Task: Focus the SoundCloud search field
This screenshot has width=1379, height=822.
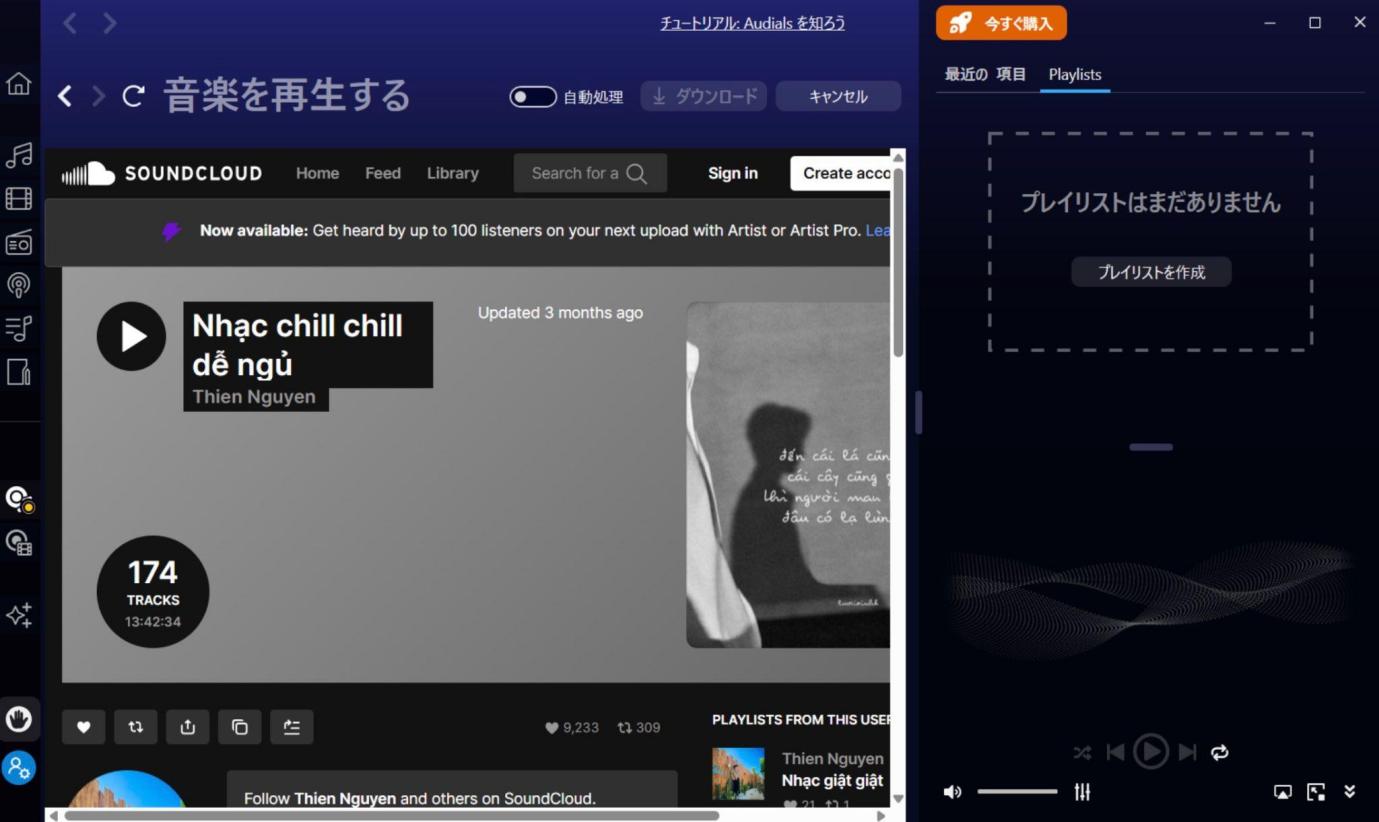Action: (590, 173)
